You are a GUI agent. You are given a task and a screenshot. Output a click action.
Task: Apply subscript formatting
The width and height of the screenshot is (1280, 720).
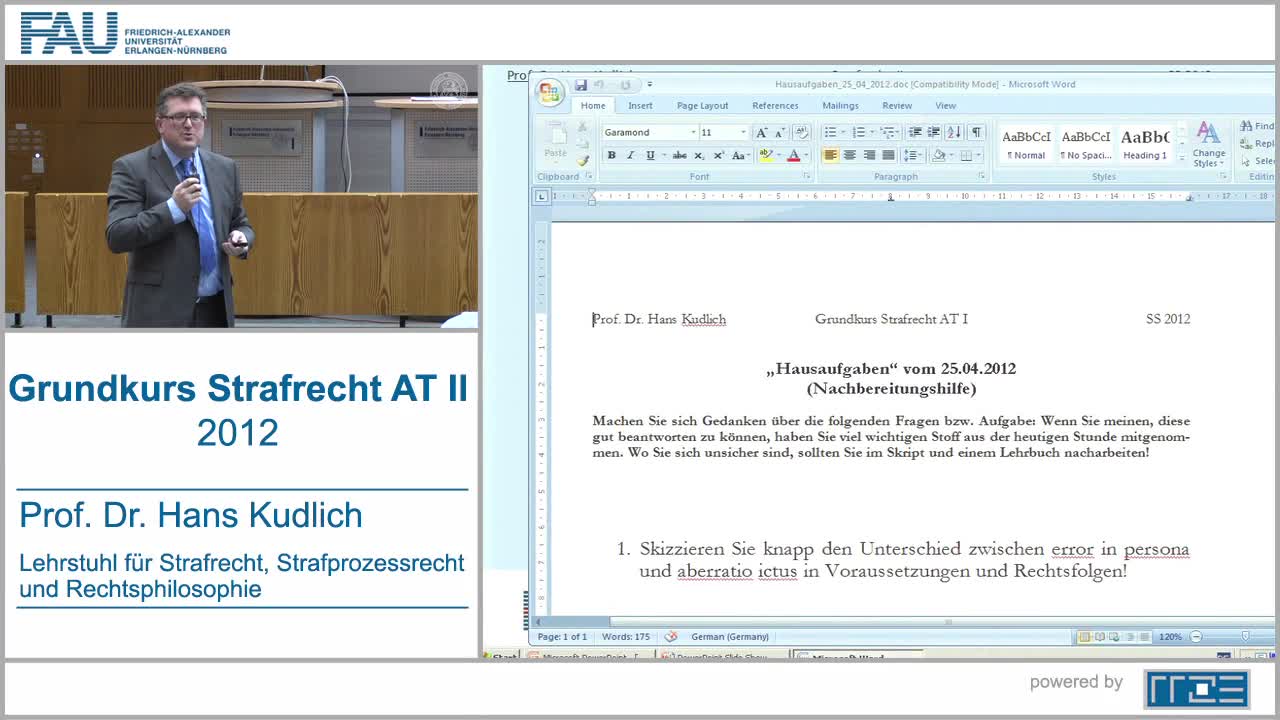(x=699, y=156)
